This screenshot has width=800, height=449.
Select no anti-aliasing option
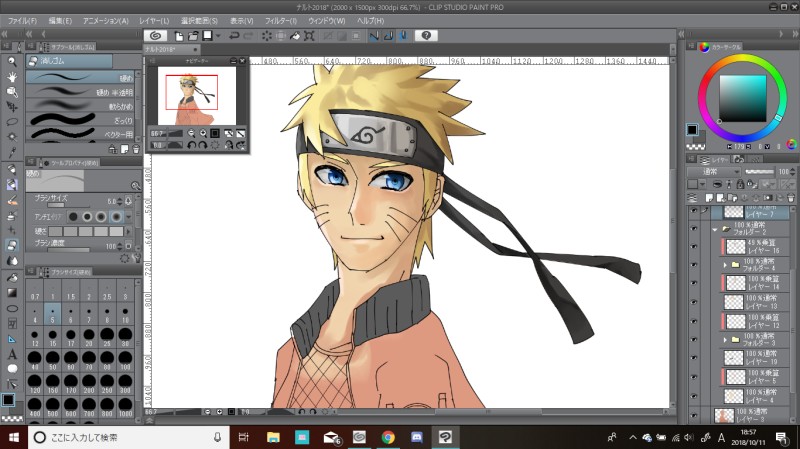[73, 217]
